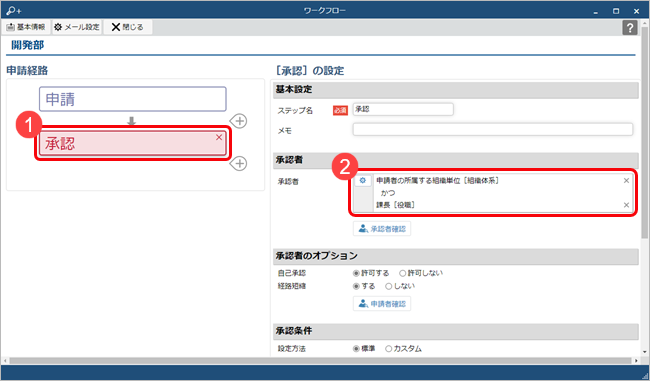
Task: Click the 承認者確認 button
Action: [x=382, y=229]
